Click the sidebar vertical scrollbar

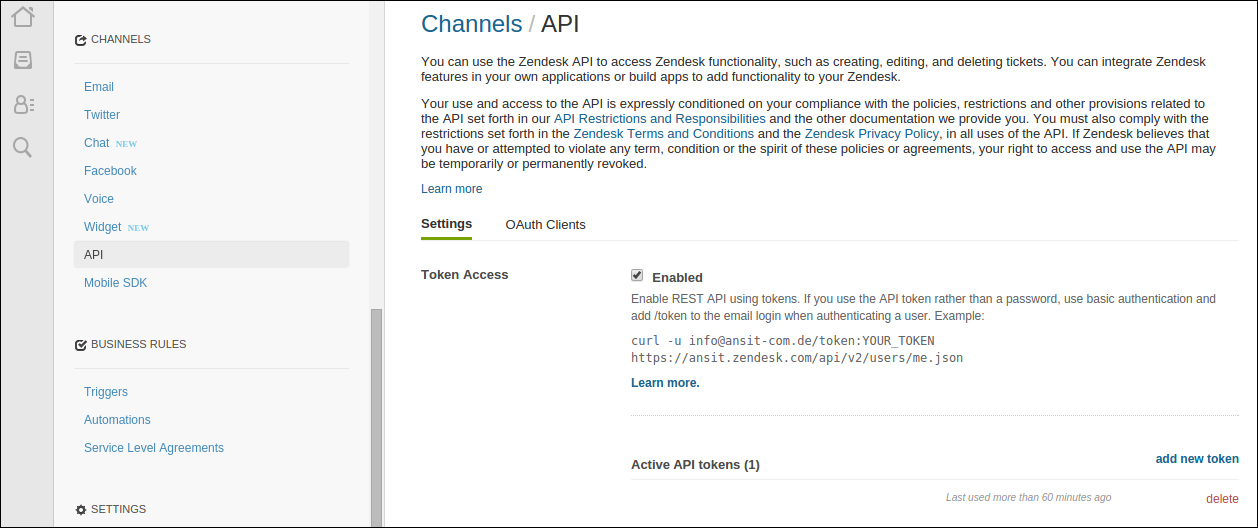click(x=376, y=415)
